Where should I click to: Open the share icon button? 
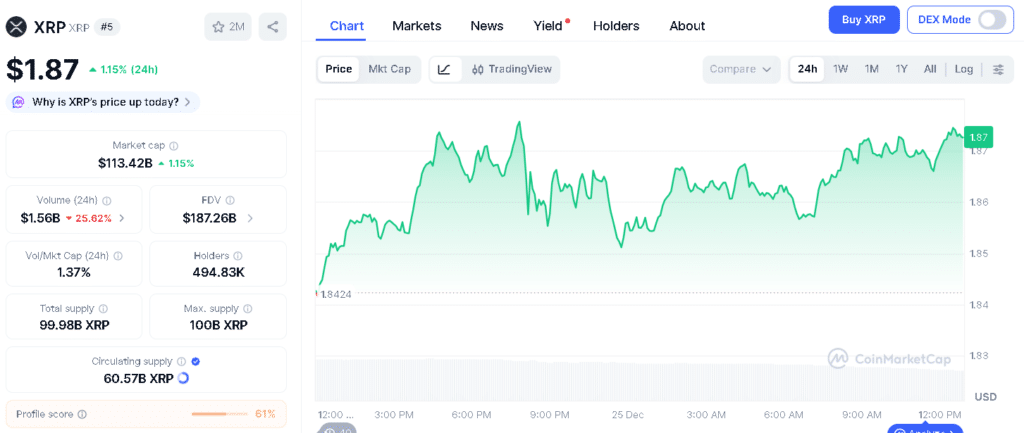[273, 27]
